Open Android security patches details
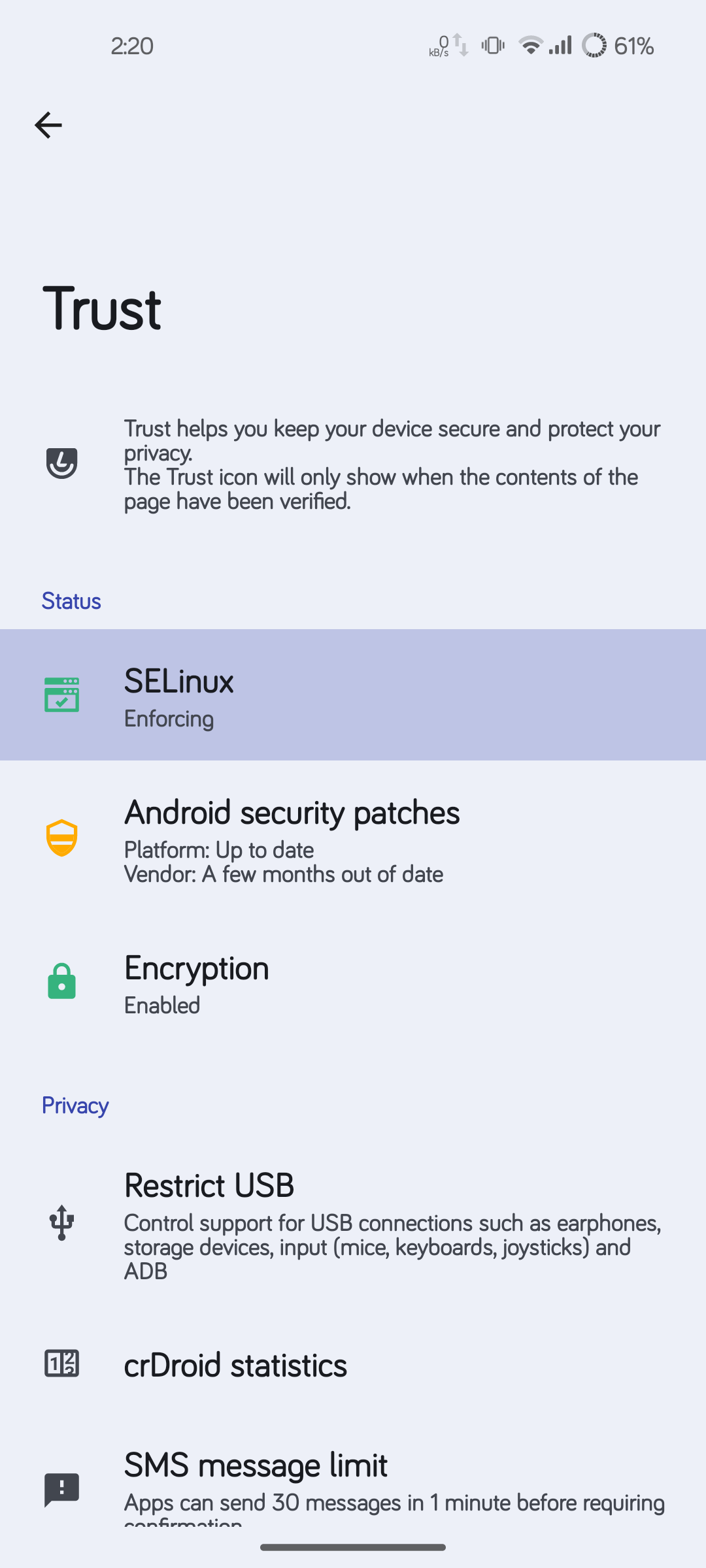 pyautogui.click(x=353, y=838)
